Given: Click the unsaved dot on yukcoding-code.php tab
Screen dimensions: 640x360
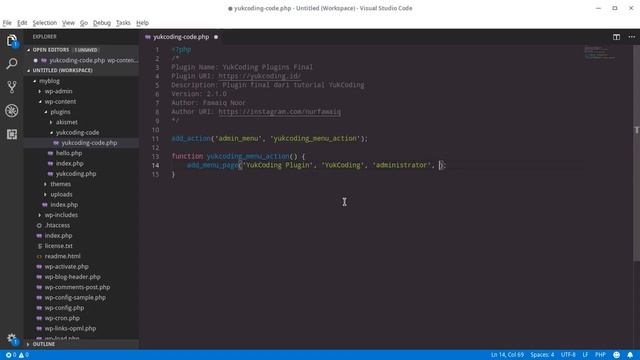Looking at the screenshot, I should coord(216,37).
